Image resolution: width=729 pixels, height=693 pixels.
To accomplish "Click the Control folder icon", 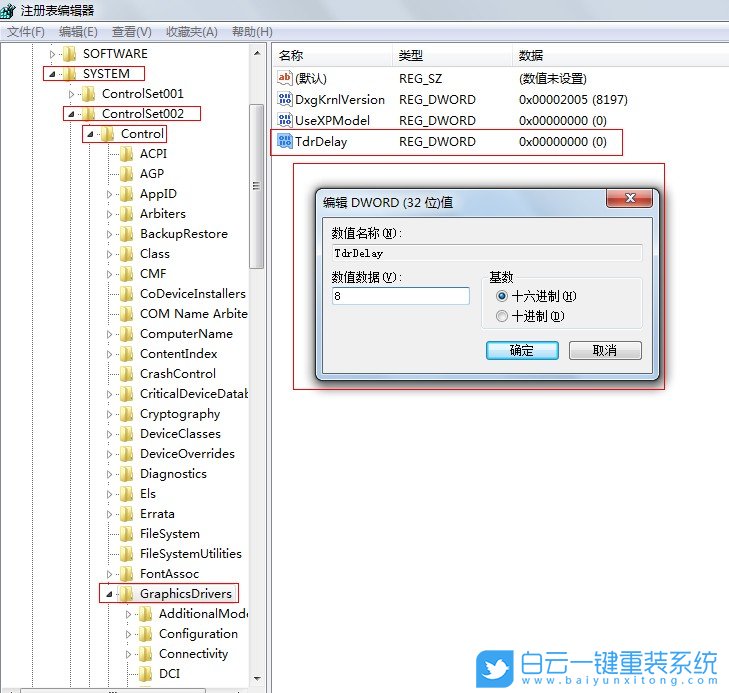I will [x=107, y=134].
